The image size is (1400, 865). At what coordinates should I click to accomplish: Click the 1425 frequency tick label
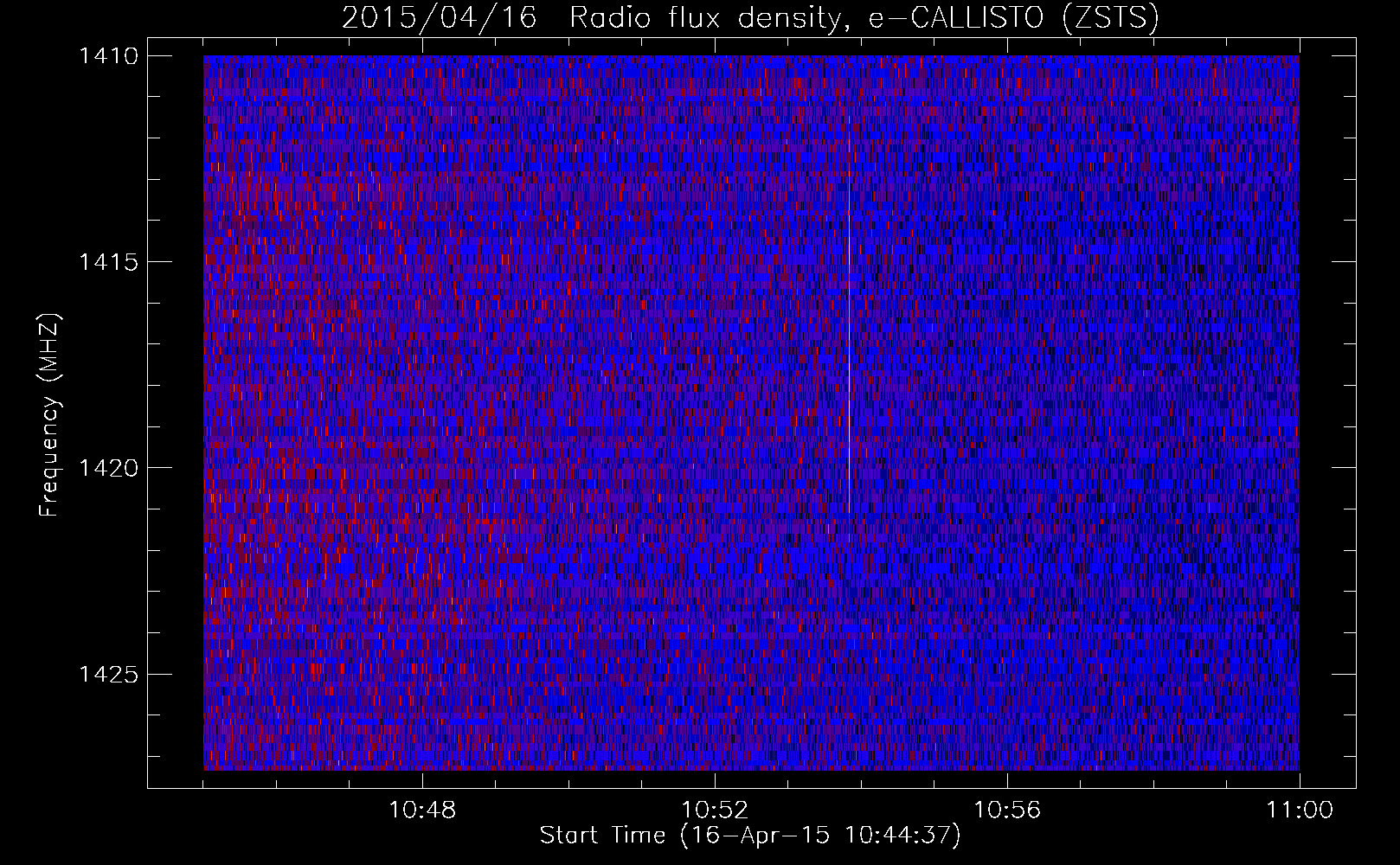[109, 674]
